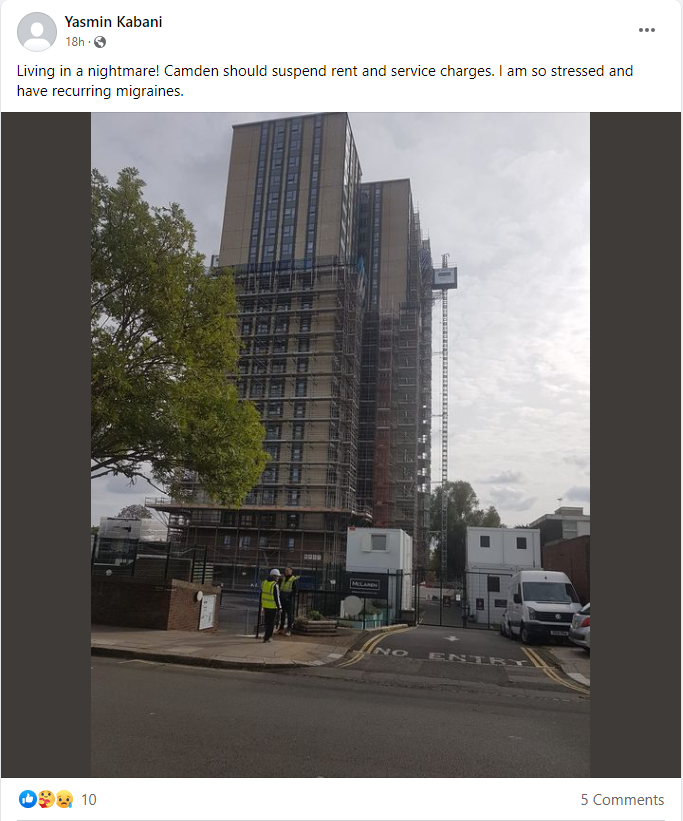This screenshot has height=821, width=683.
Task: Click the workers in yellow hi-vis vests
Action: coord(278,604)
